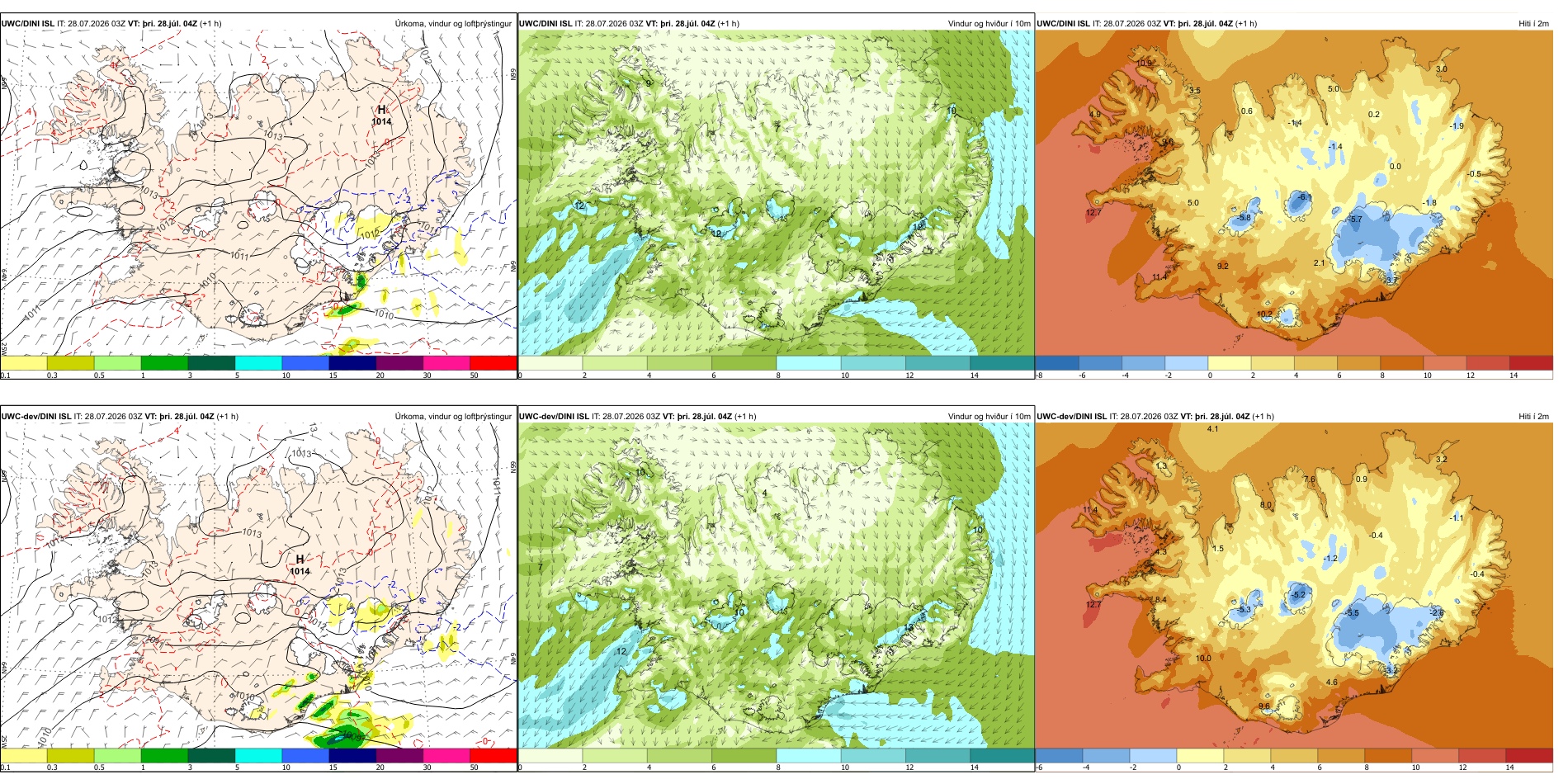The width and height of the screenshot is (1568, 784).
Task: Click the H 1014 high-pressure marker in bottom UWC-dev map
Action: 300,565
